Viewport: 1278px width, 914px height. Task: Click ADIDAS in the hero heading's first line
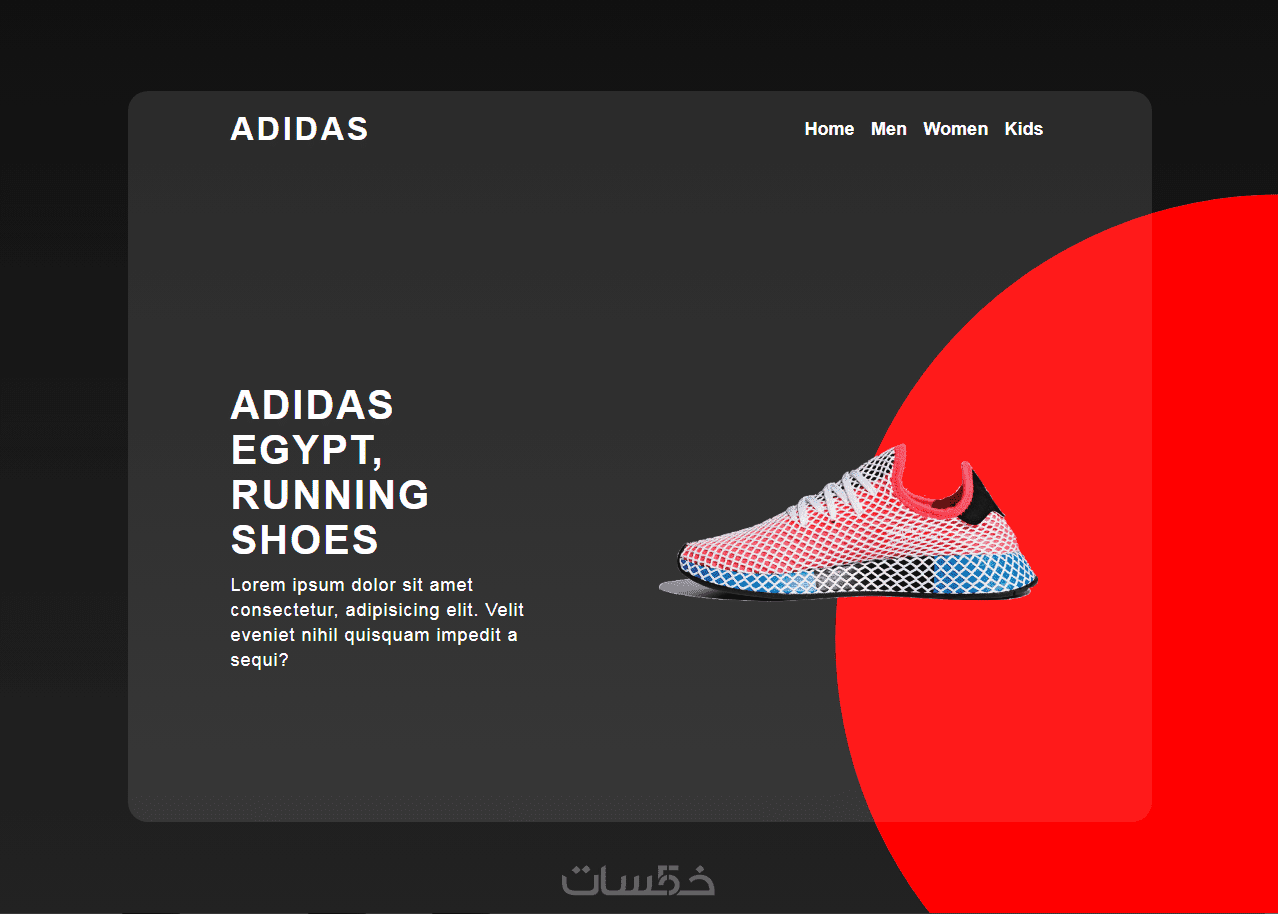pos(312,405)
